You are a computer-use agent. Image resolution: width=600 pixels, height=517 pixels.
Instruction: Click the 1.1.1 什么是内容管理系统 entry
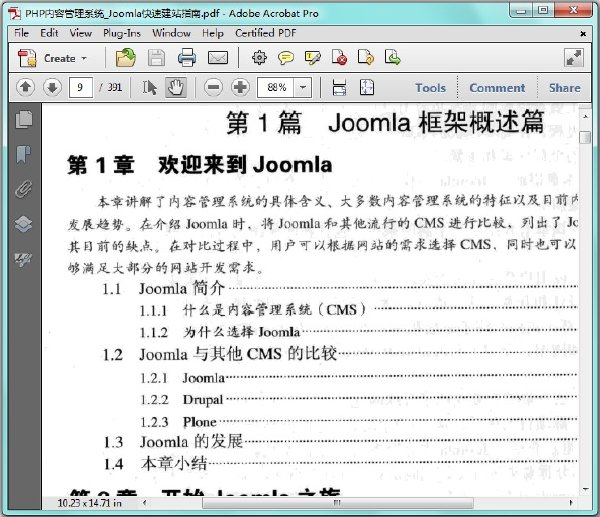tap(358, 310)
